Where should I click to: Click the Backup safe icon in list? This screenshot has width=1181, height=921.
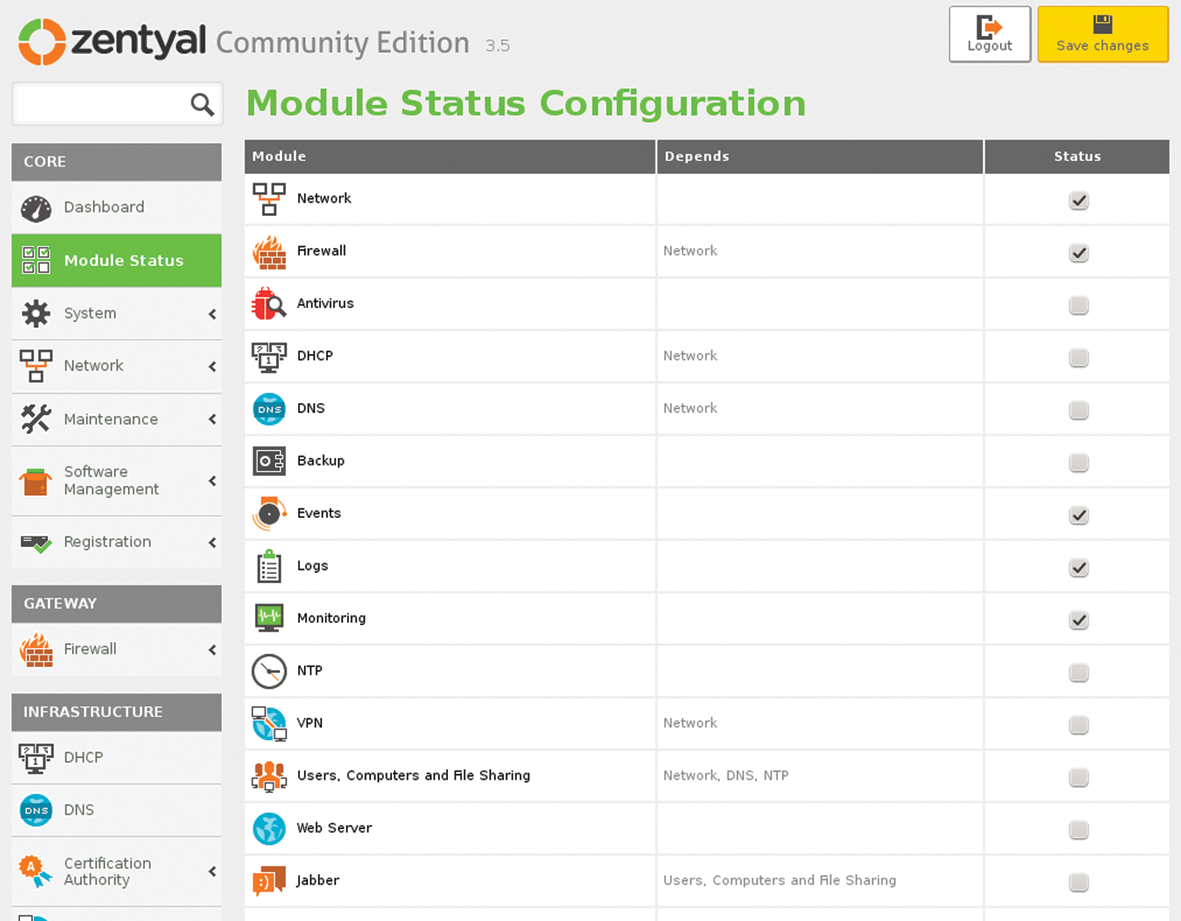click(x=269, y=461)
